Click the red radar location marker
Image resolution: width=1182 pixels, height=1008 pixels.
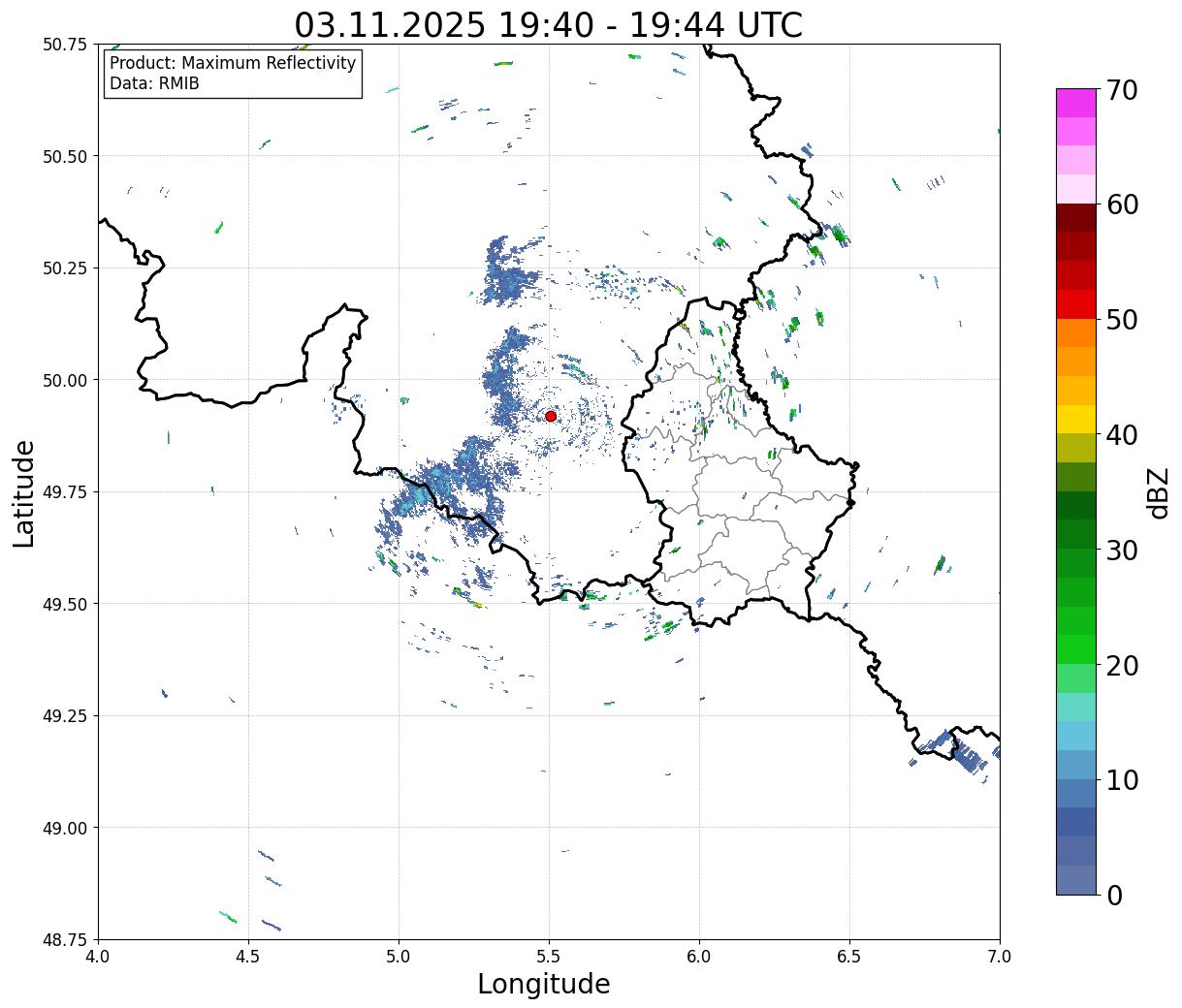point(550,416)
